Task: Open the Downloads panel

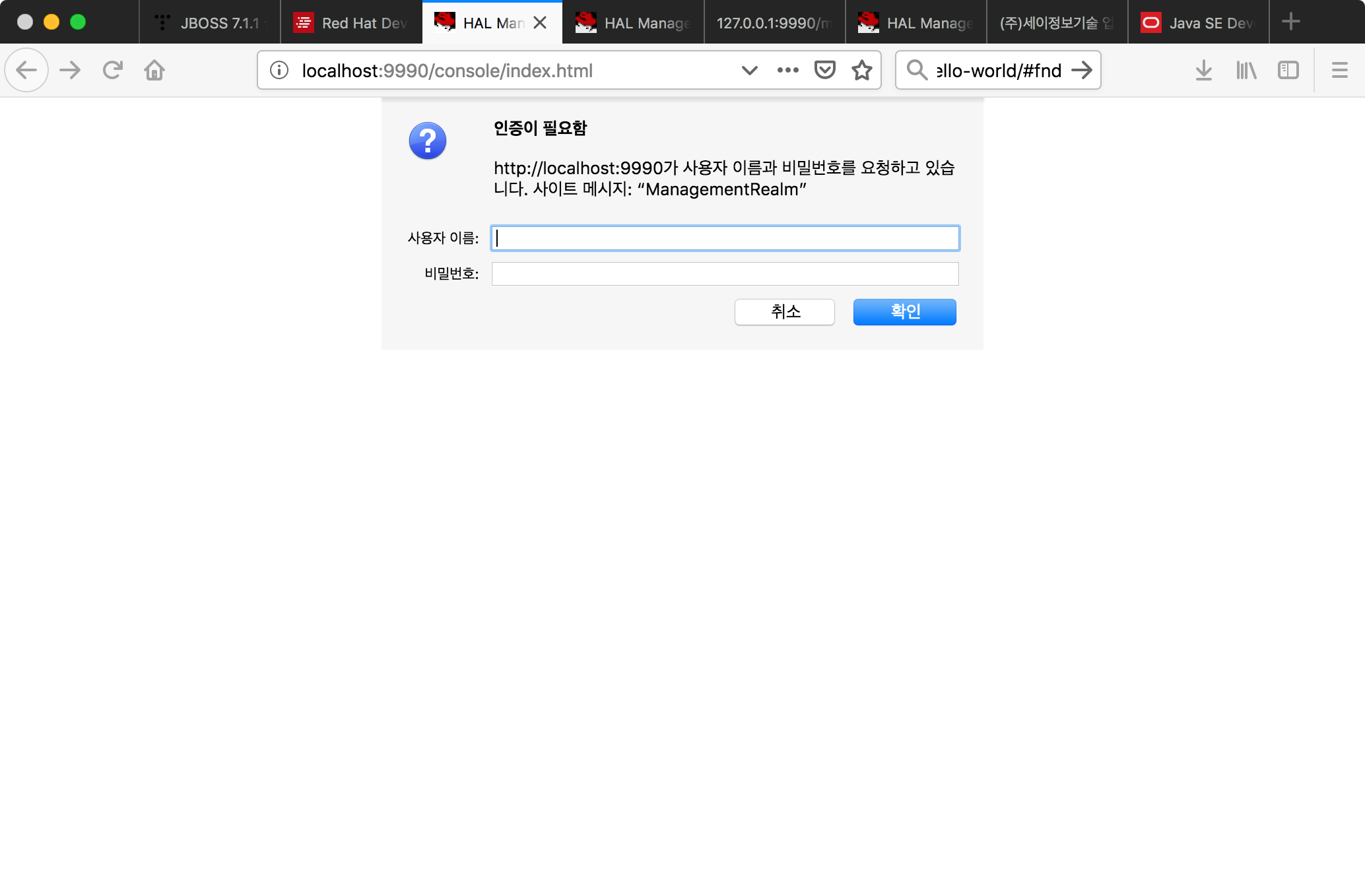Action: pos(1203,70)
